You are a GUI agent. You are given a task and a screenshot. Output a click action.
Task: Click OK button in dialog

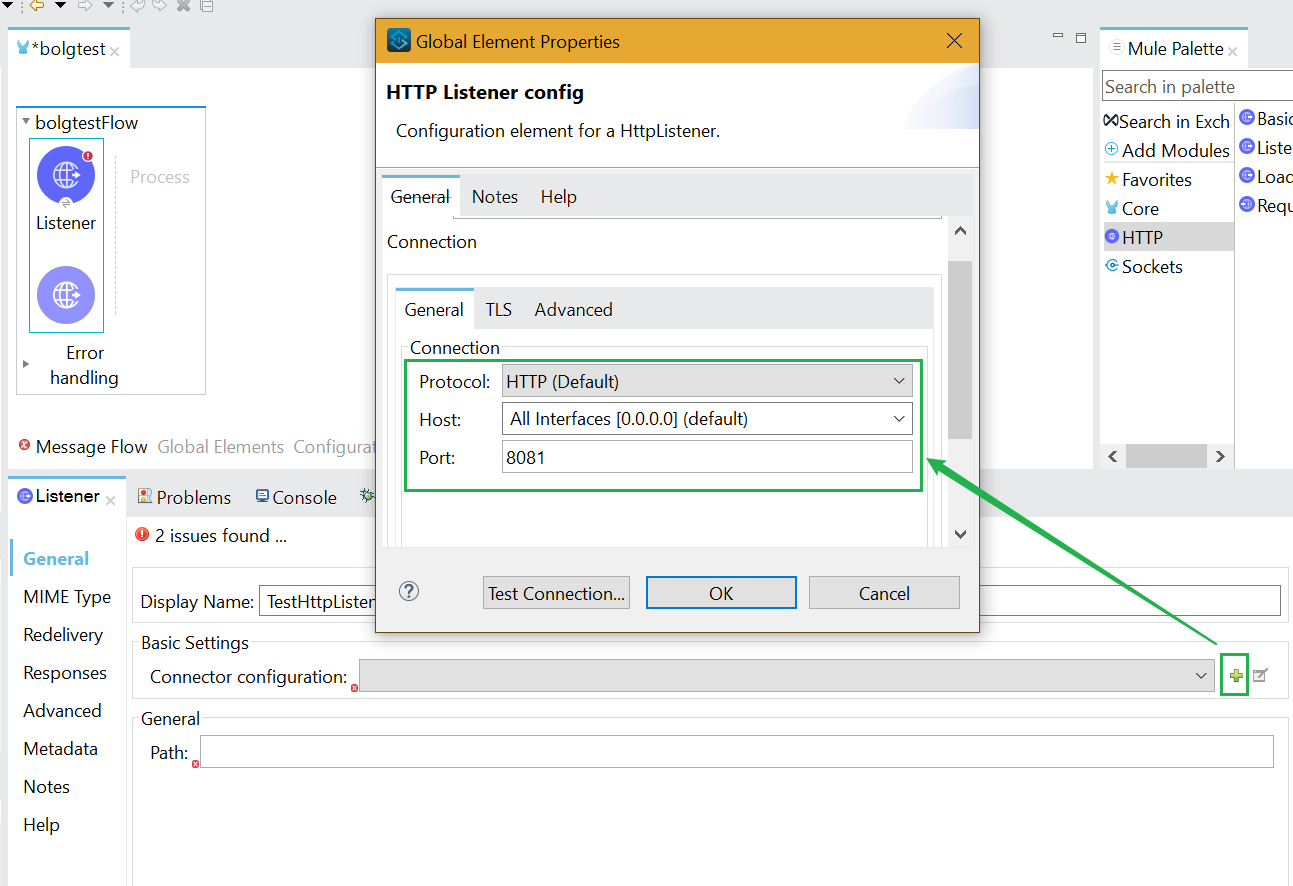[721, 593]
